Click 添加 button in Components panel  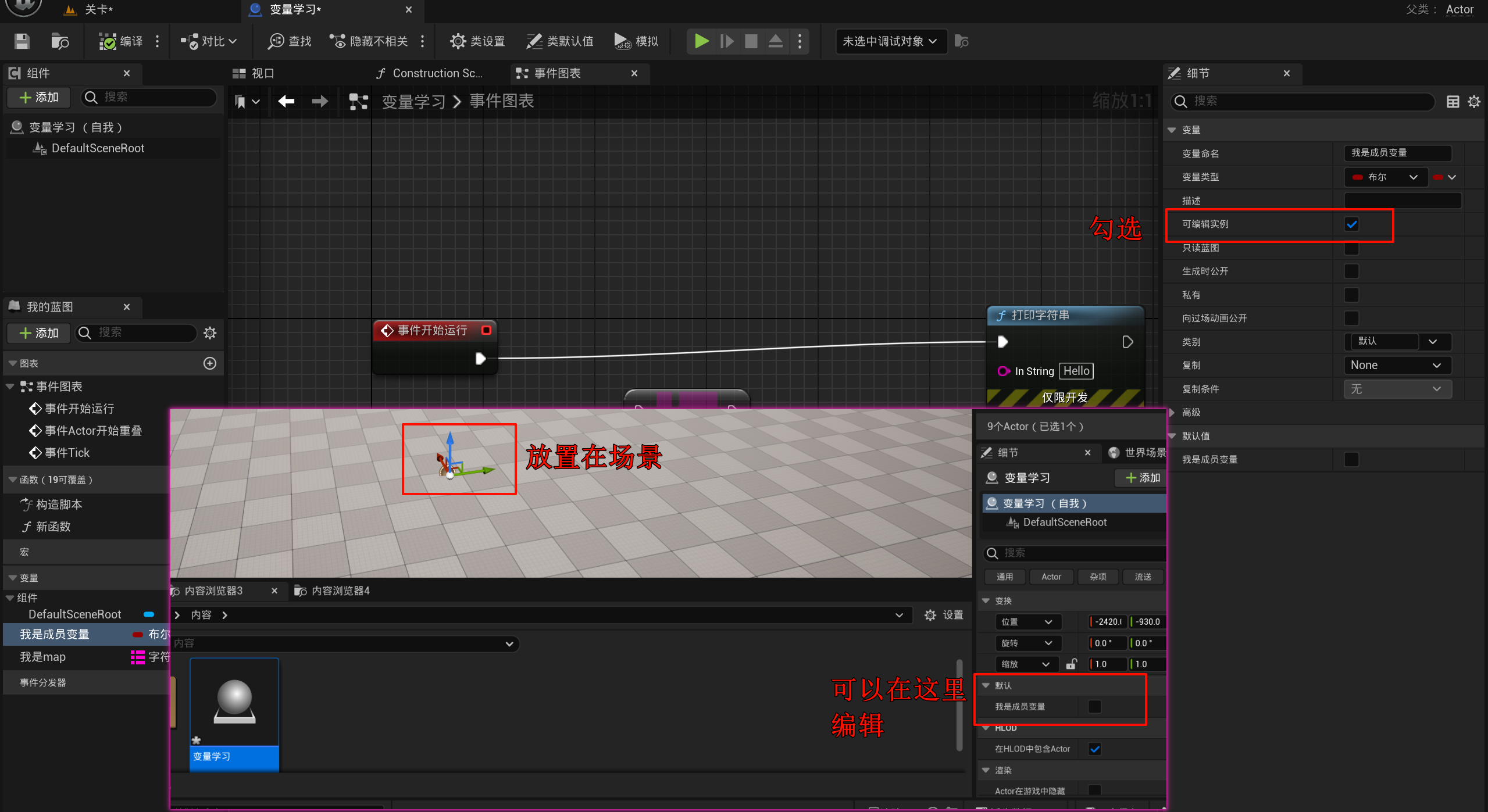click(x=39, y=98)
